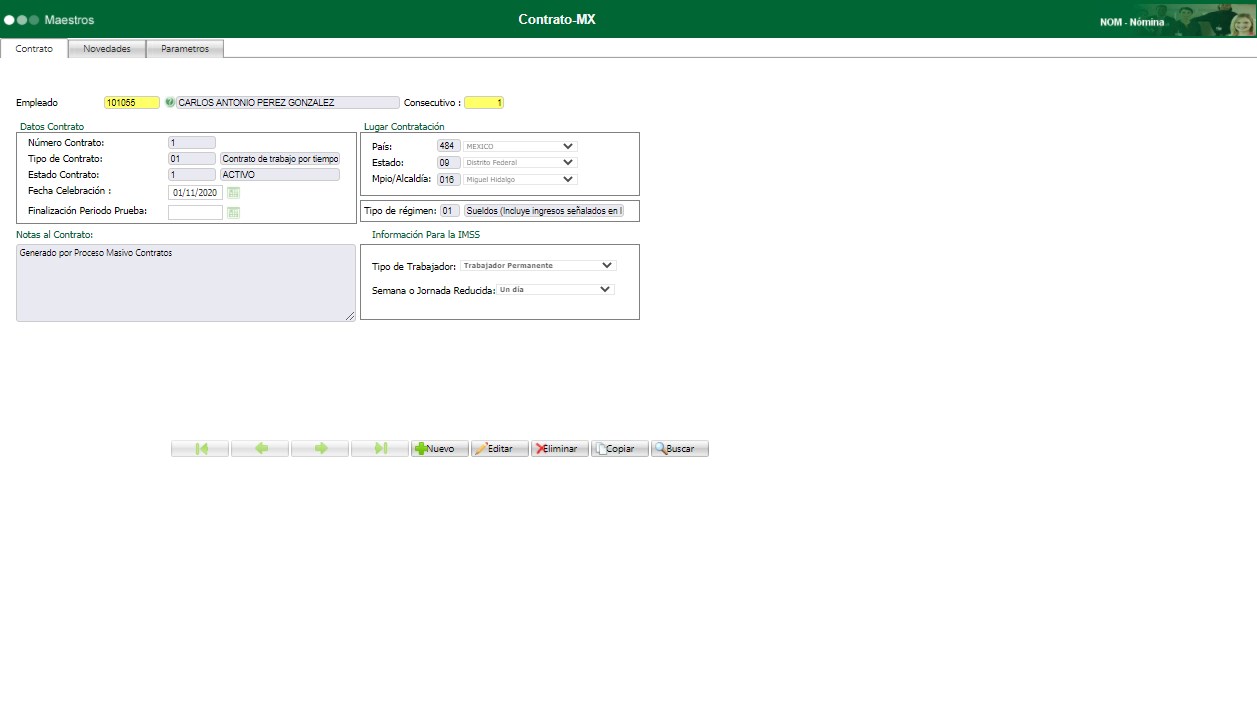
Task: Click the green employee lookup icon
Action: click(169, 102)
